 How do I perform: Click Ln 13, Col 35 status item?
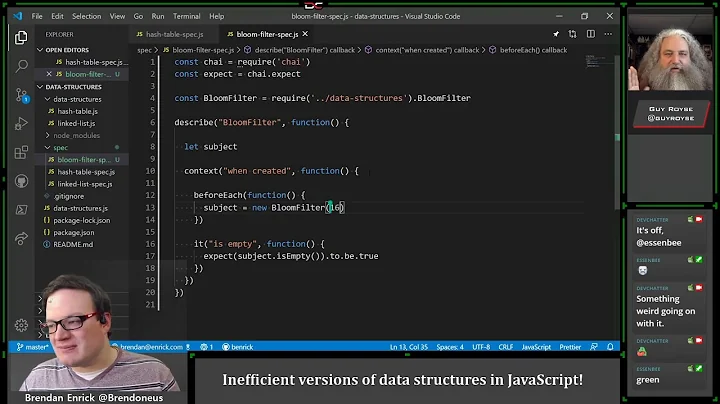tap(409, 347)
